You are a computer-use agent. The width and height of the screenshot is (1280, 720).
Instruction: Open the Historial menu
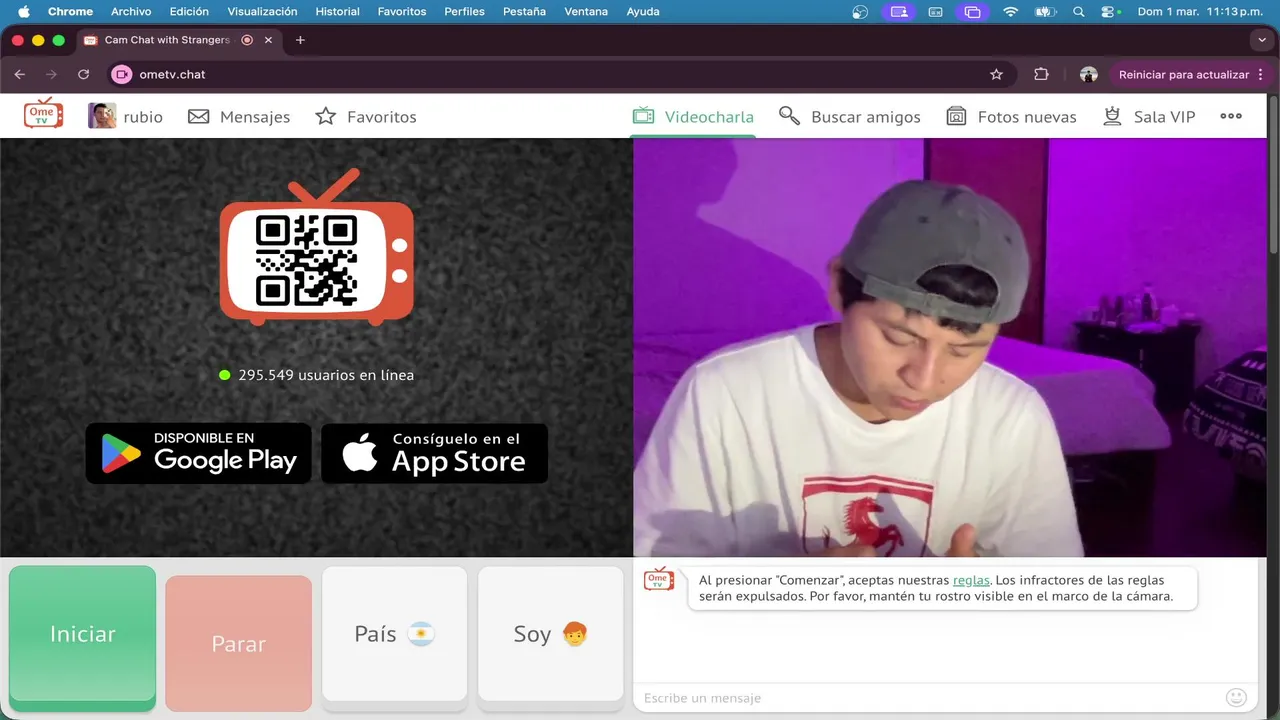337,12
